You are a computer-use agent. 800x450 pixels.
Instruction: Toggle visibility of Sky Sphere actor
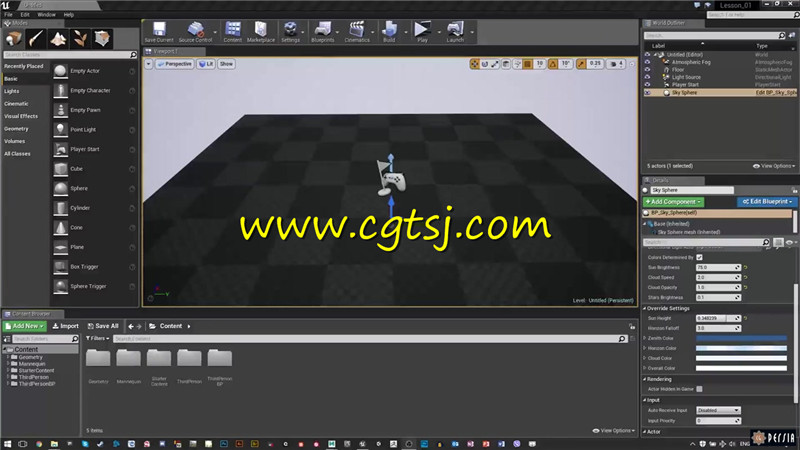647,93
